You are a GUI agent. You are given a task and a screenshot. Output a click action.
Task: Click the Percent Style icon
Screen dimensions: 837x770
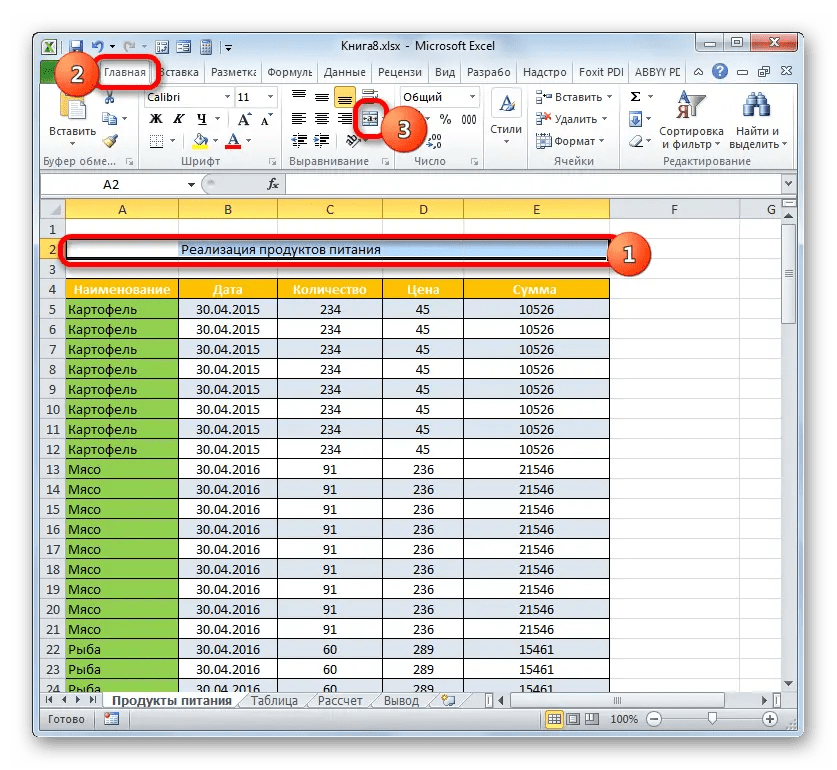445,119
